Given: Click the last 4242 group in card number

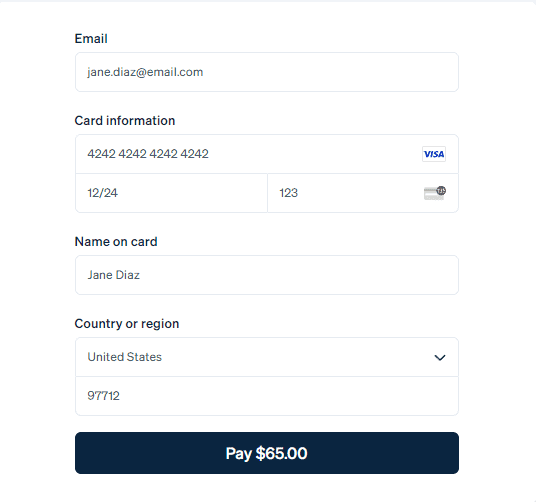Looking at the screenshot, I should tap(194, 154).
